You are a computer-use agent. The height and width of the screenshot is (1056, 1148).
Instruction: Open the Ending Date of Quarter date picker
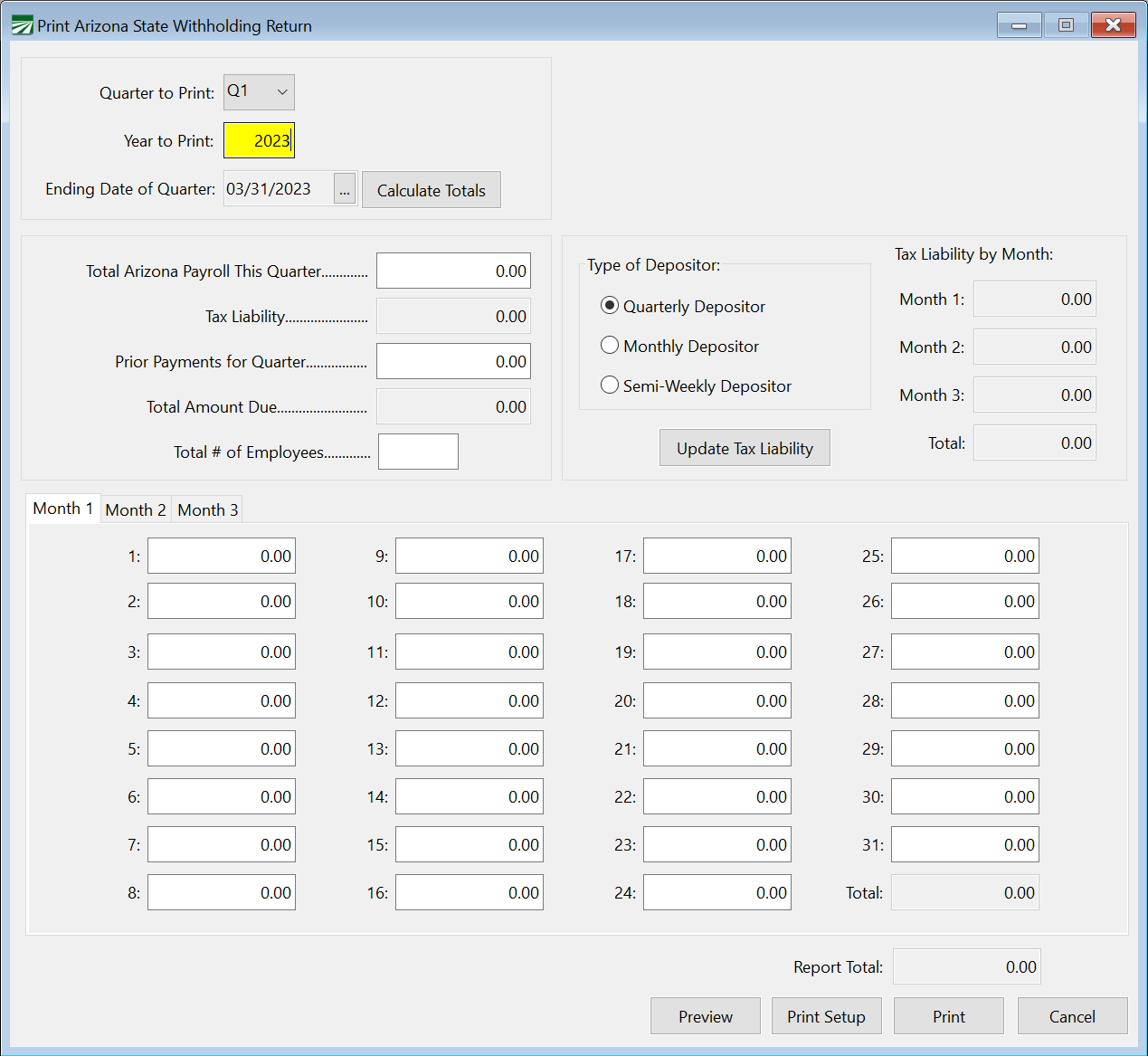coord(345,188)
